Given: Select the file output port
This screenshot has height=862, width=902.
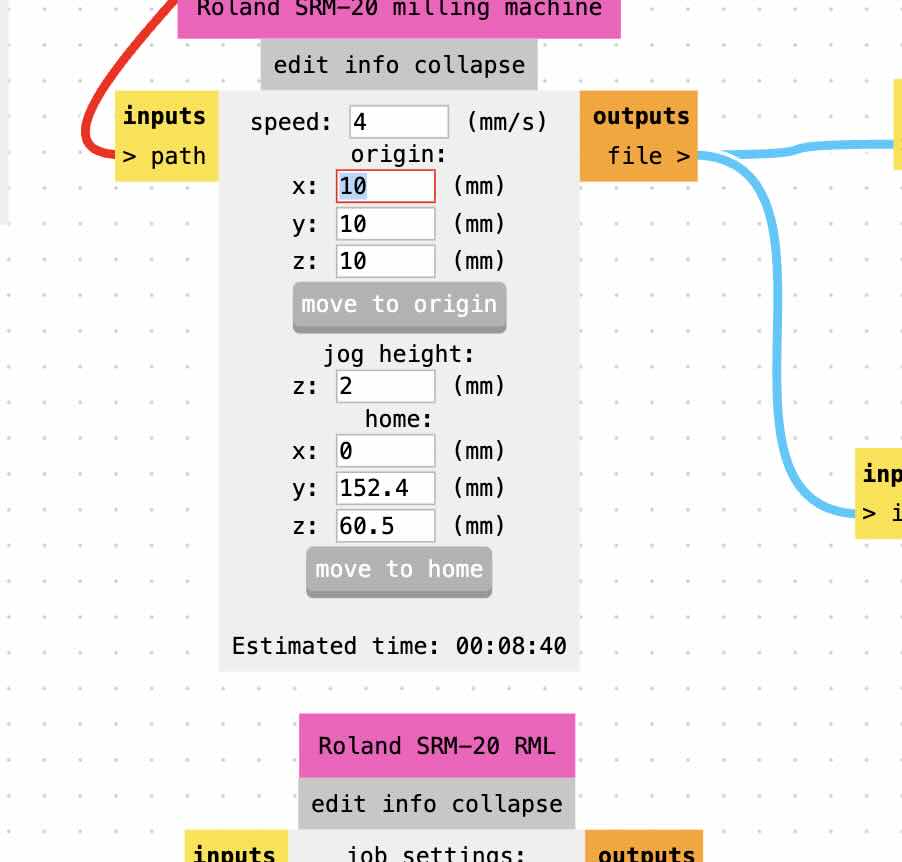Looking at the screenshot, I should 646,156.
